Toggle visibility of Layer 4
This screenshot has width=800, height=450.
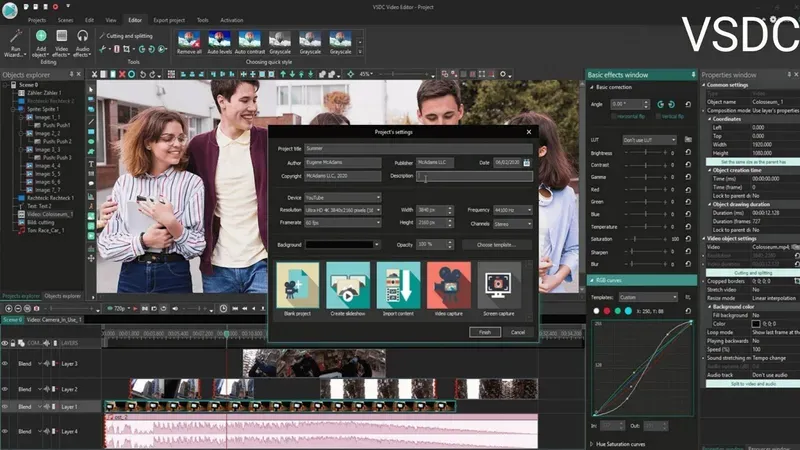pyautogui.click(x=5, y=431)
